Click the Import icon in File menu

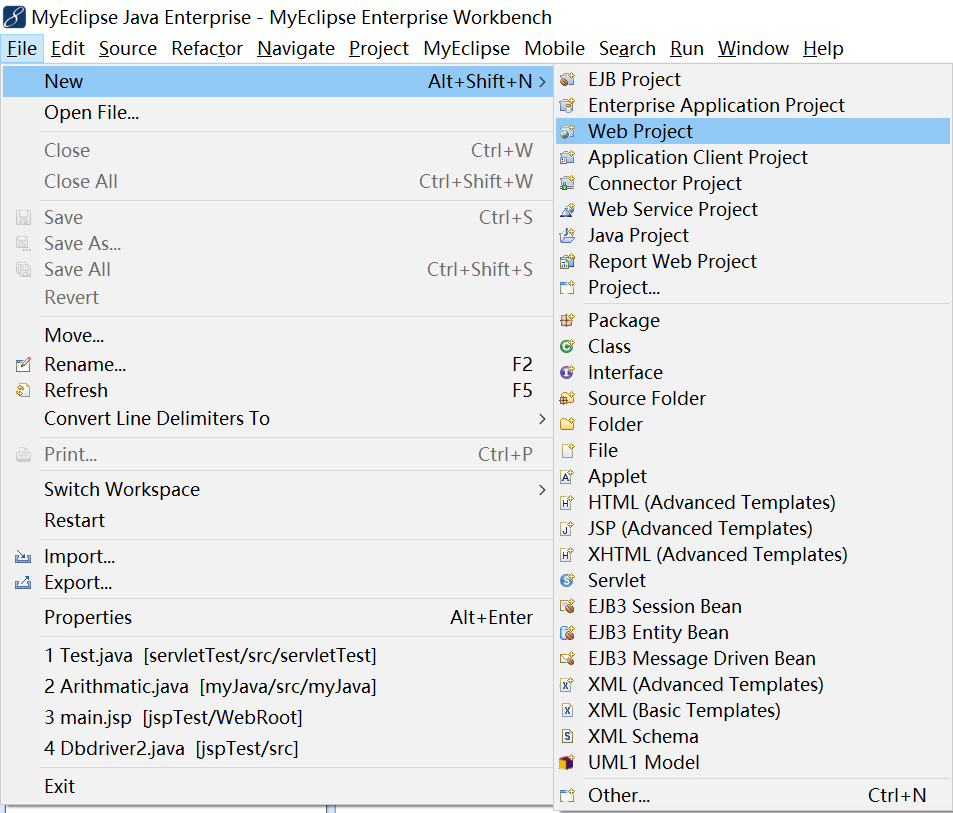23,557
